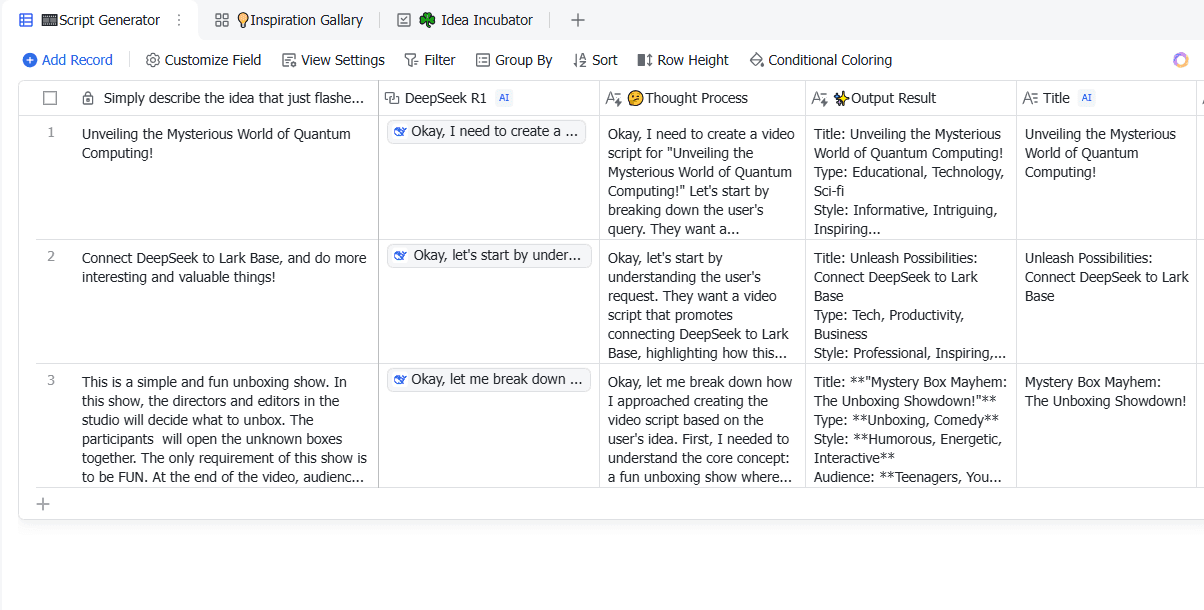Switch to the Idea Incubator tab

point(465,20)
